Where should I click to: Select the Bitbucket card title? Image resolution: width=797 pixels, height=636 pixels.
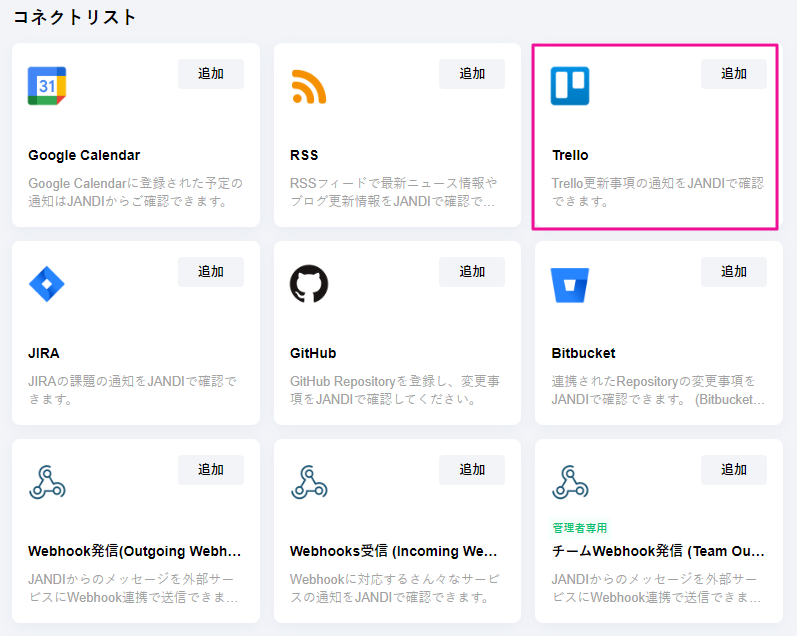tap(583, 353)
